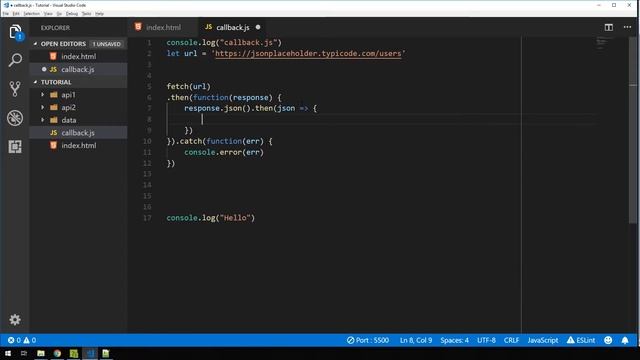Click the jsonplaceholder URL link on line 2

pos(308,53)
